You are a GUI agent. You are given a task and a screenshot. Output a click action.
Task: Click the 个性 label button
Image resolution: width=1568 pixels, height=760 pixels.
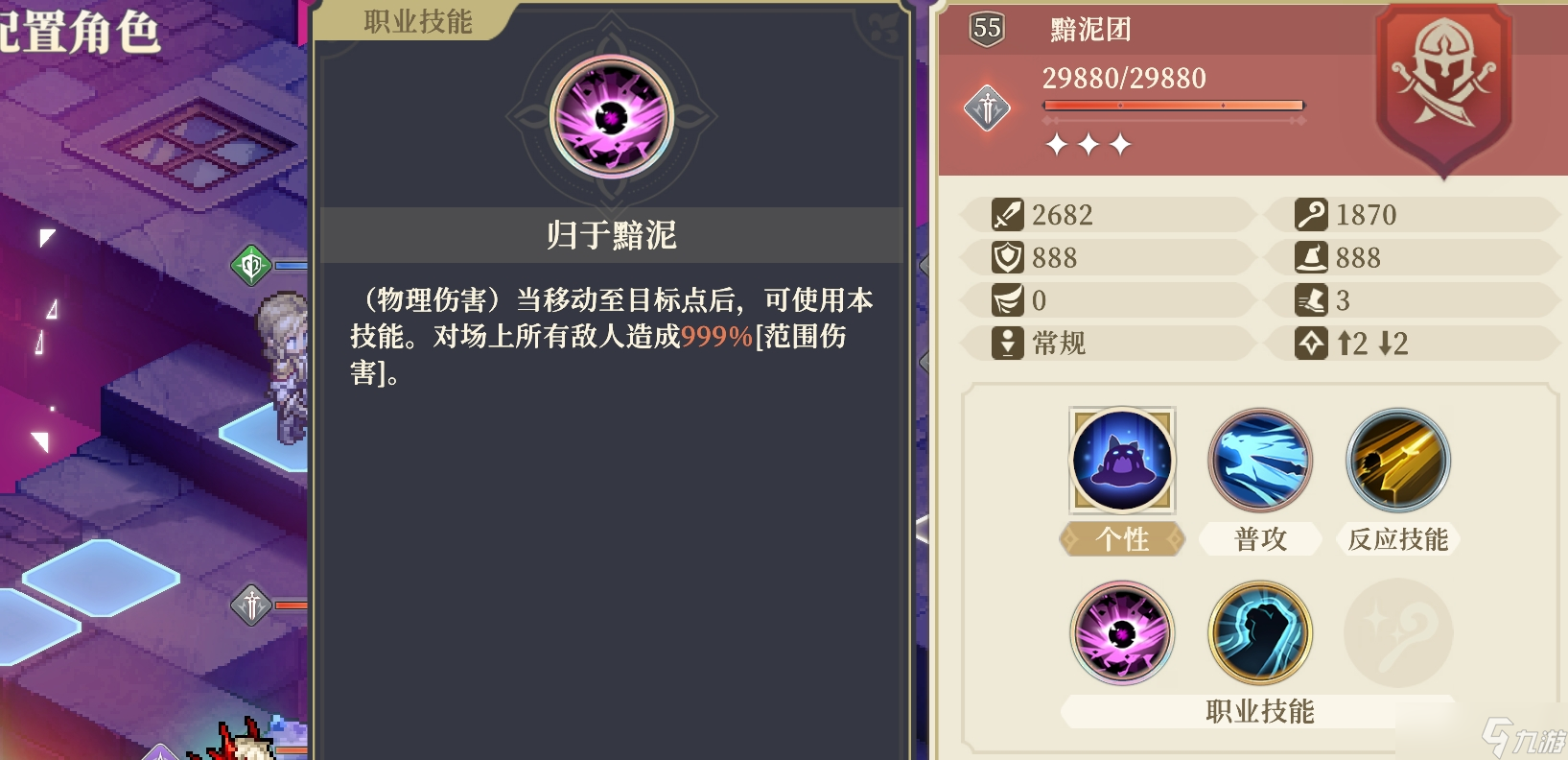pos(1122,539)
